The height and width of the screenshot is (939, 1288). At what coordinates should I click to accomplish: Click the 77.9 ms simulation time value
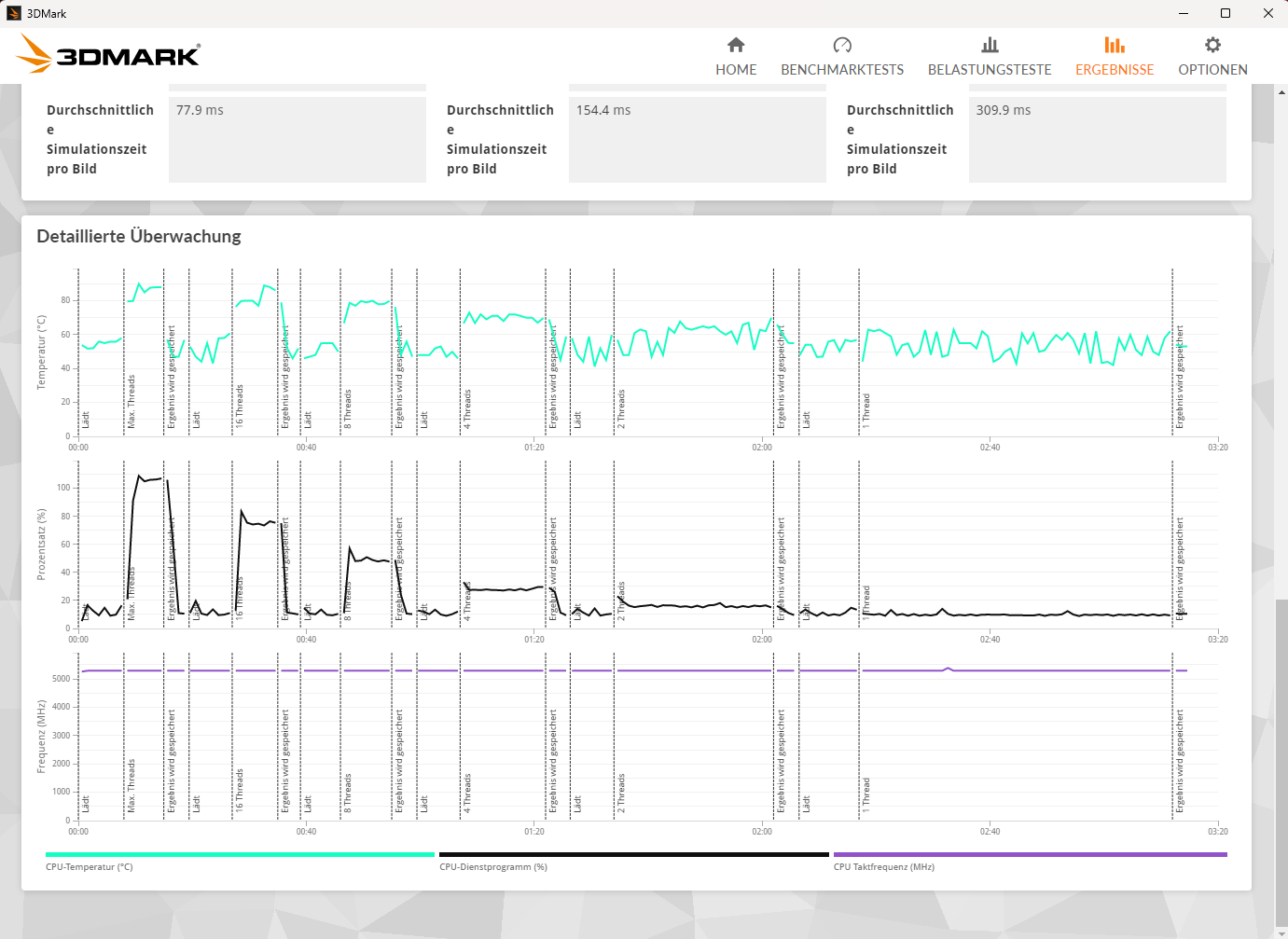click(x=200, y=110)
